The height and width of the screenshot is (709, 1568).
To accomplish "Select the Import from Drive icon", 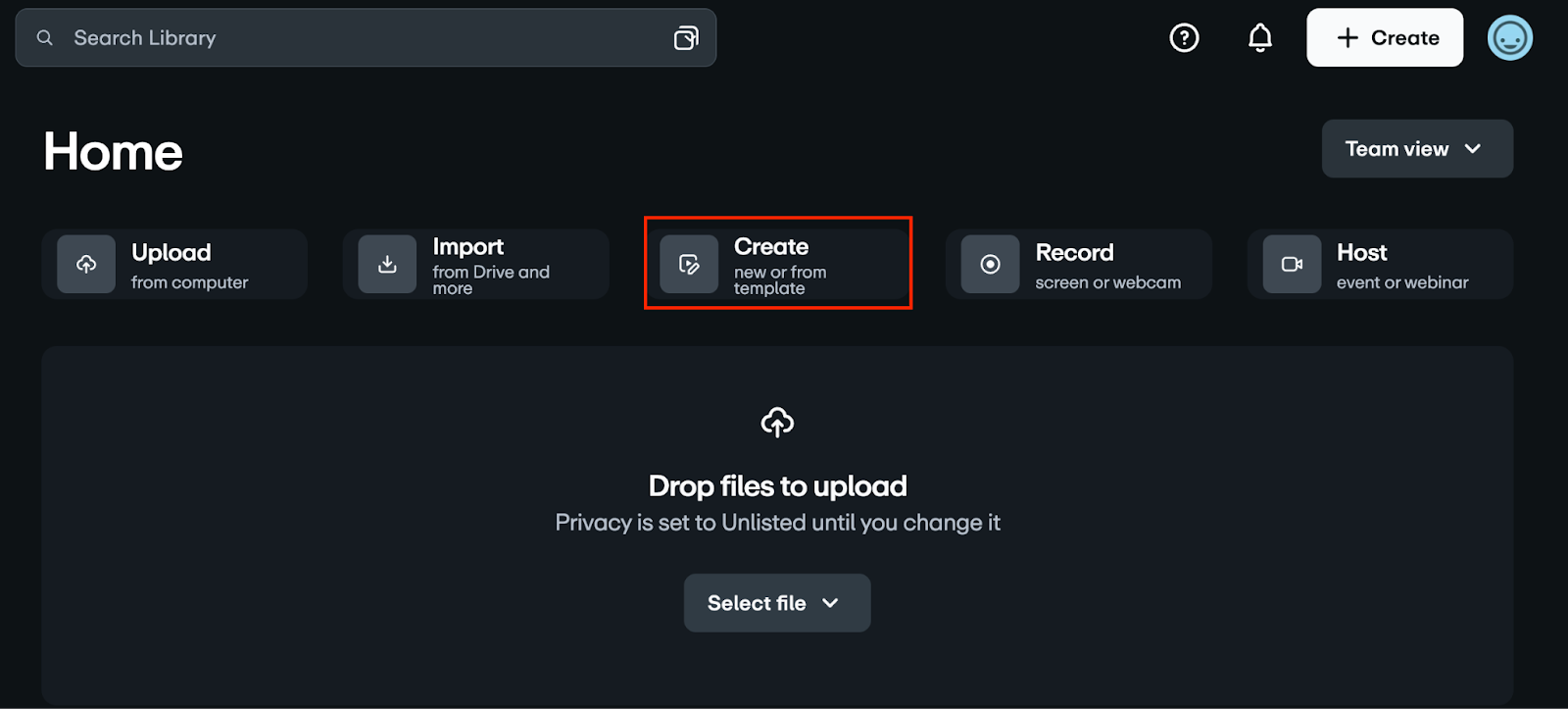I will (x=386, y=264).
